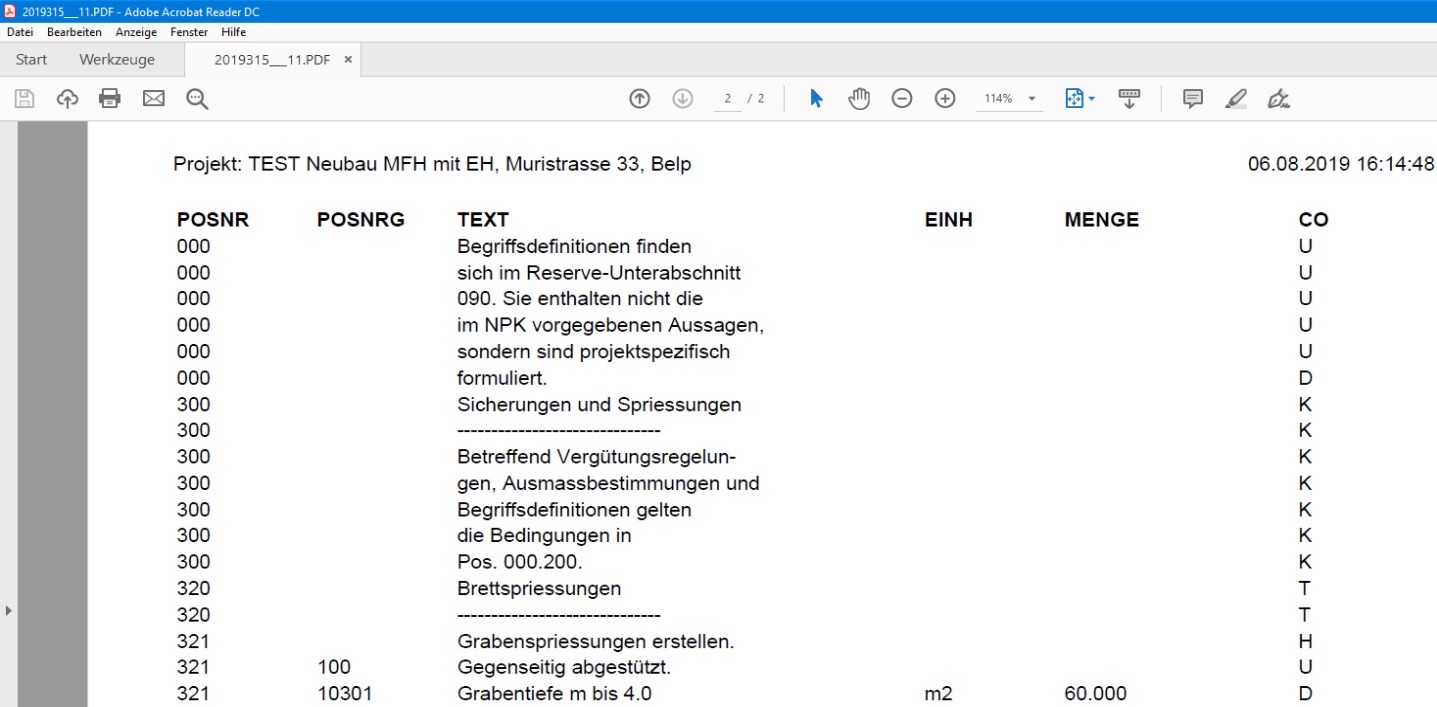Click 'die Bedingungen in' line
Image resolution: width=1437 pixels, height=707 pixels.
[544, 536]
